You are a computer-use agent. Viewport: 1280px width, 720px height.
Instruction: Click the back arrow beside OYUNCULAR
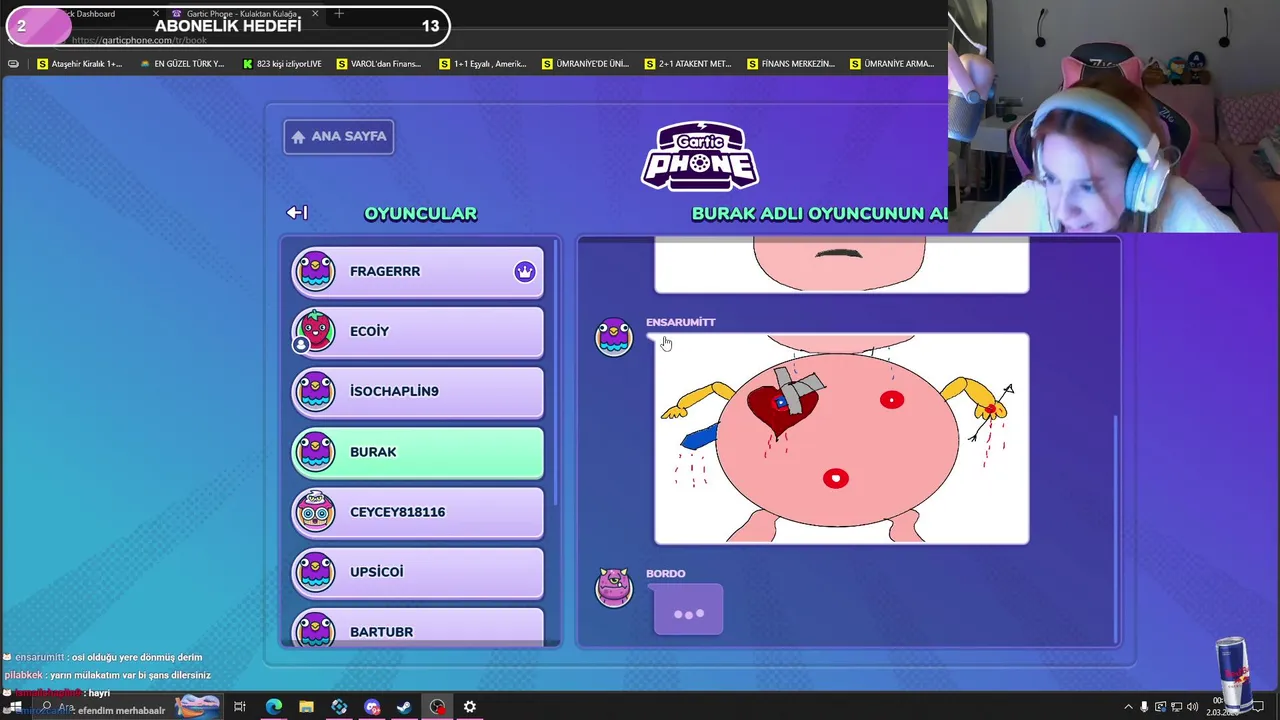tap(297, 213)
